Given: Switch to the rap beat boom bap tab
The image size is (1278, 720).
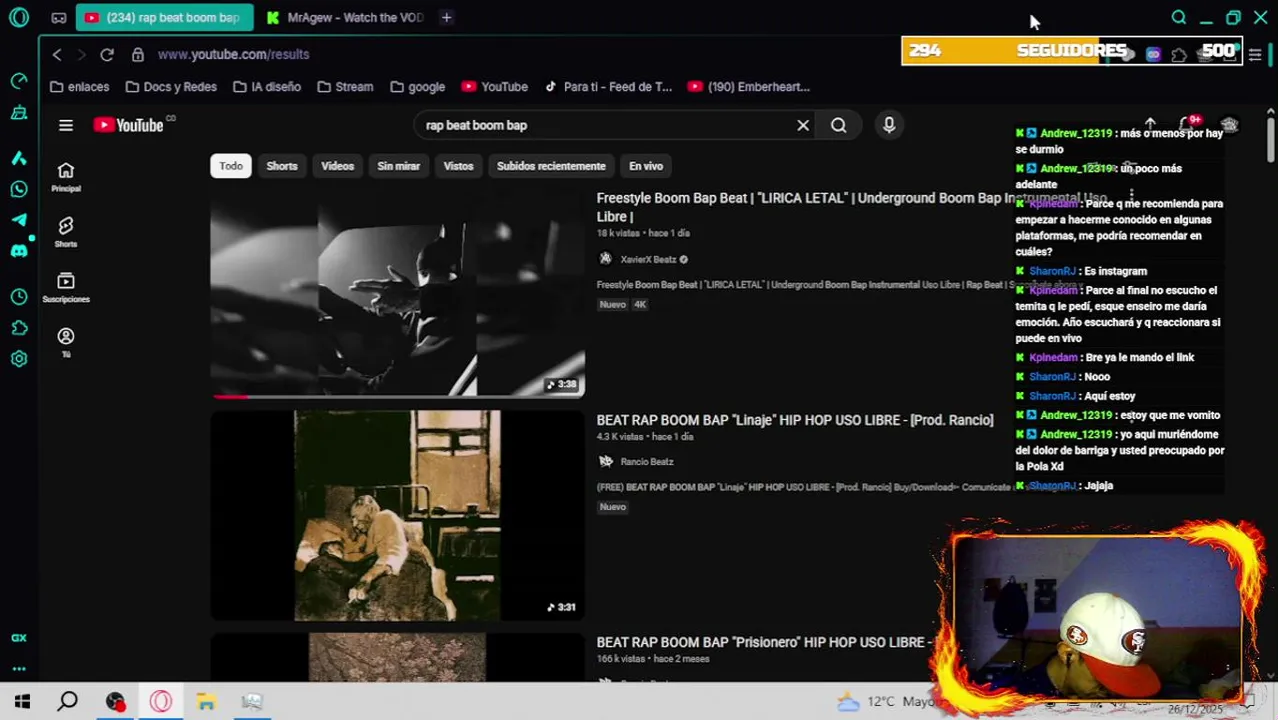Looking at the screenshot, I should pyautogui.click(x=163, y=17).
